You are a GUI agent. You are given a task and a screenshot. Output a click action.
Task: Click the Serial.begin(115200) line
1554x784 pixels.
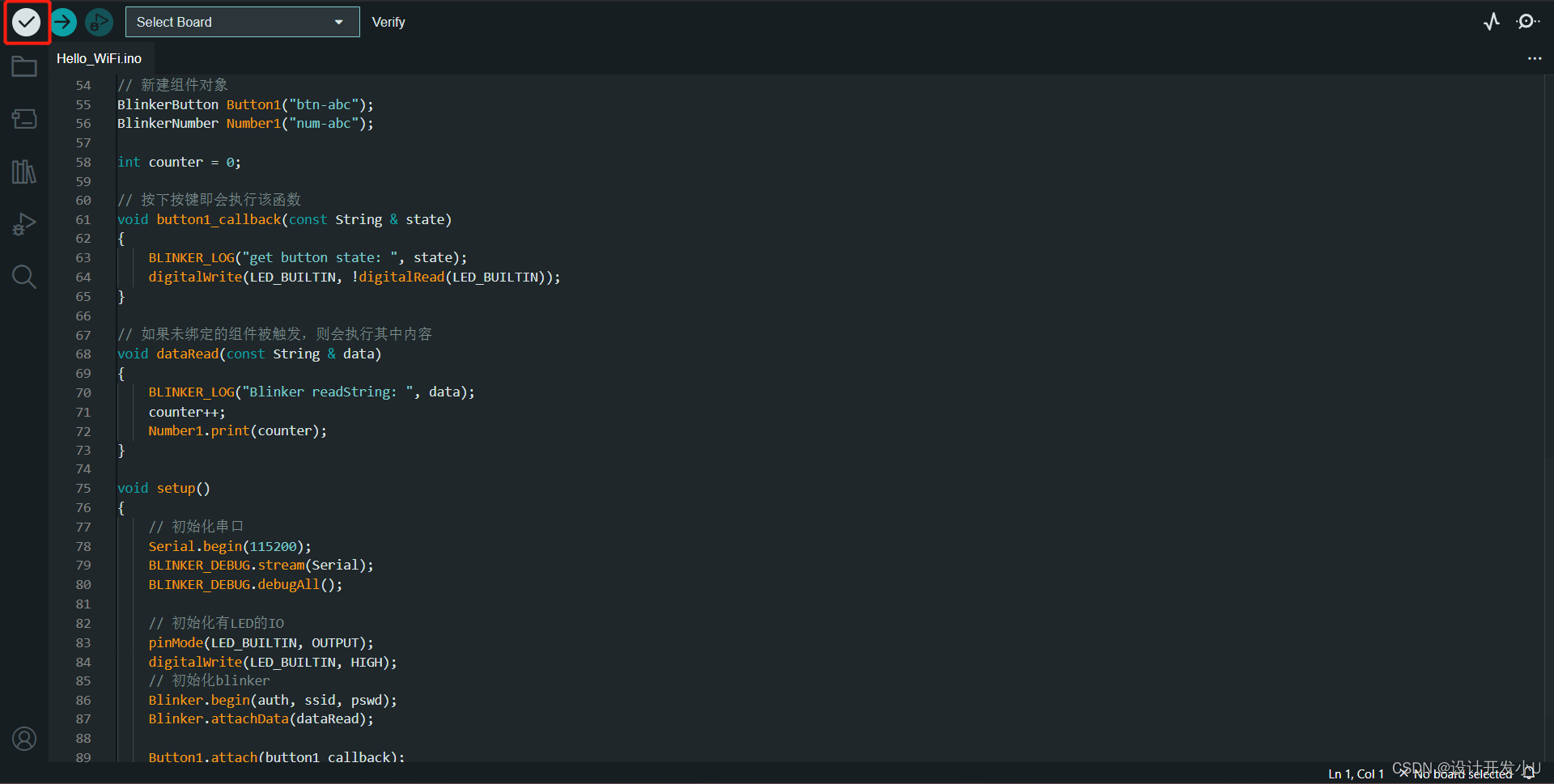click(x=230, y=546)
